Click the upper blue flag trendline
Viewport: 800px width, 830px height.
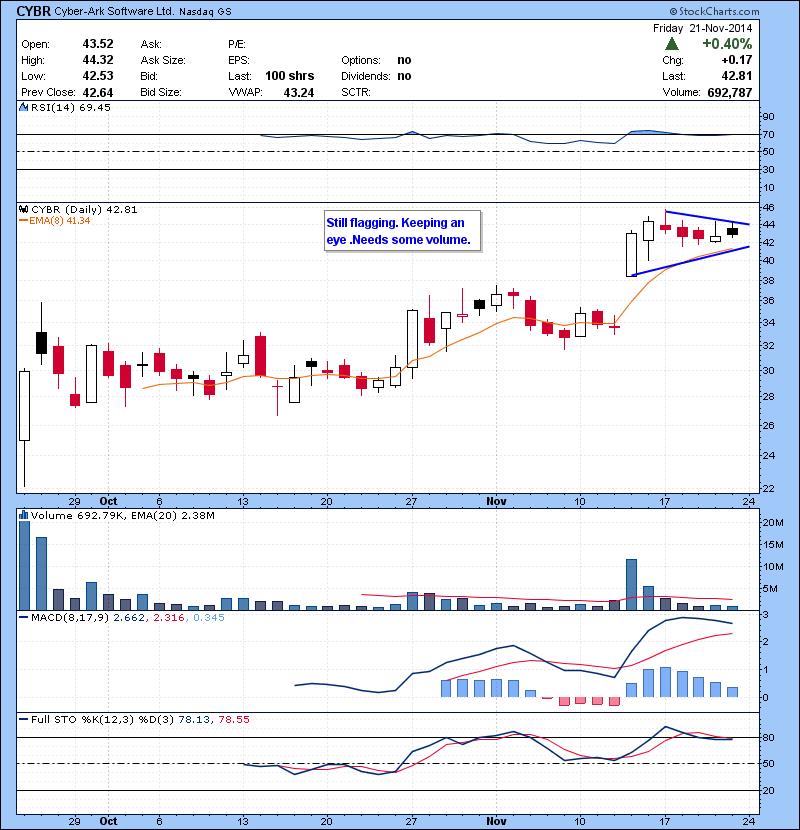pyautogui.click(x=707, y=218)
